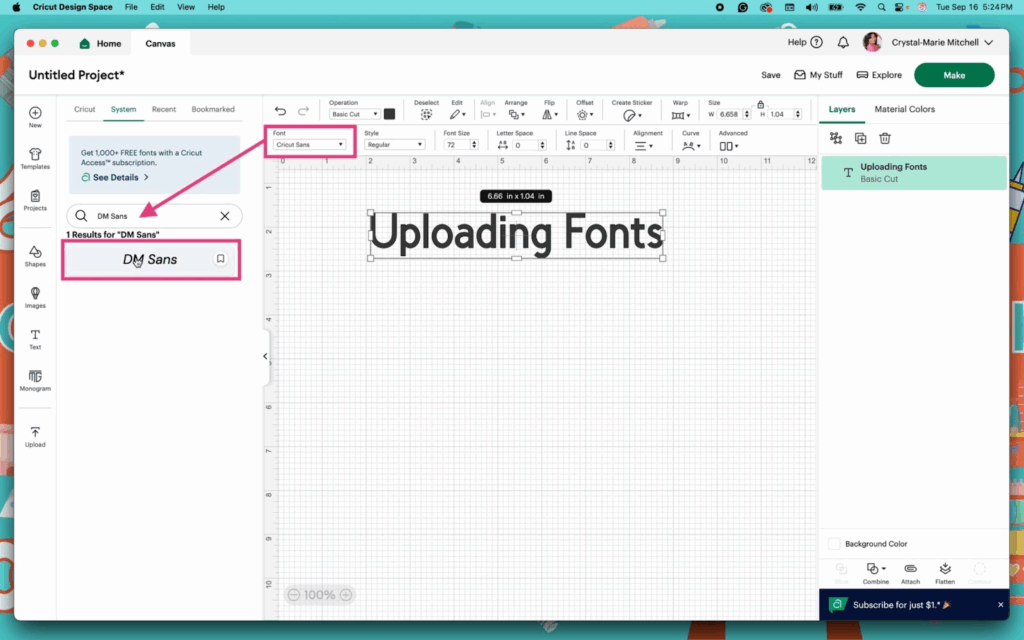
Task: Select the Uploading Fonts layer
Action: click(914, 172)
